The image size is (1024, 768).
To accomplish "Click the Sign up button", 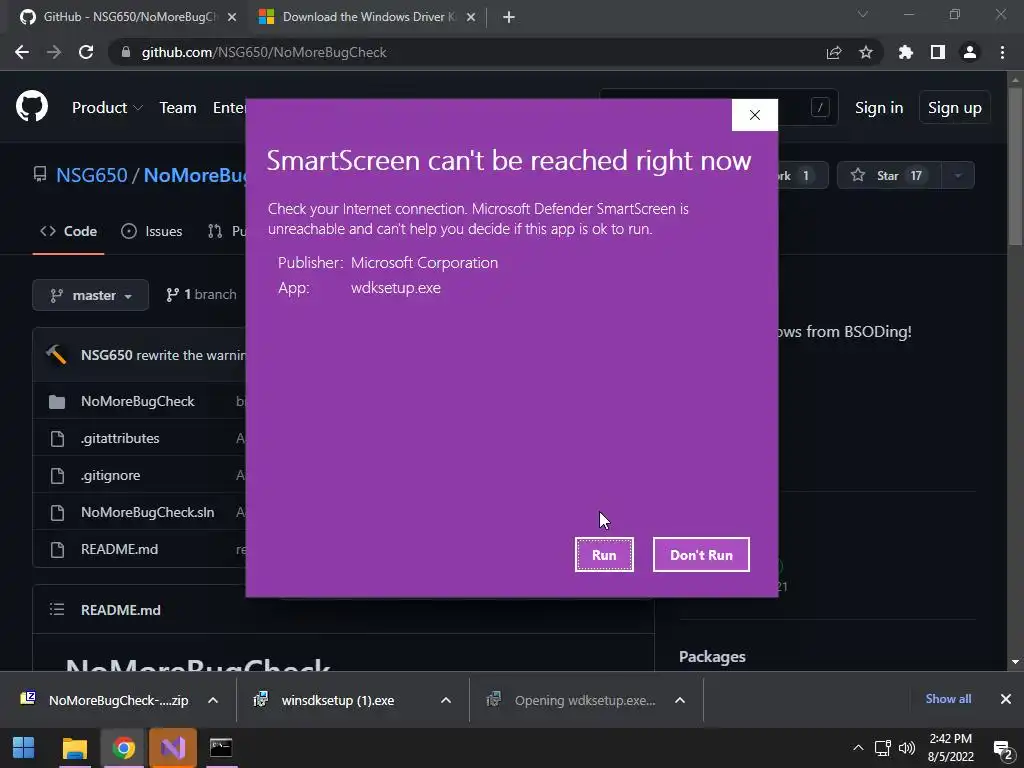I will [955, 108].
